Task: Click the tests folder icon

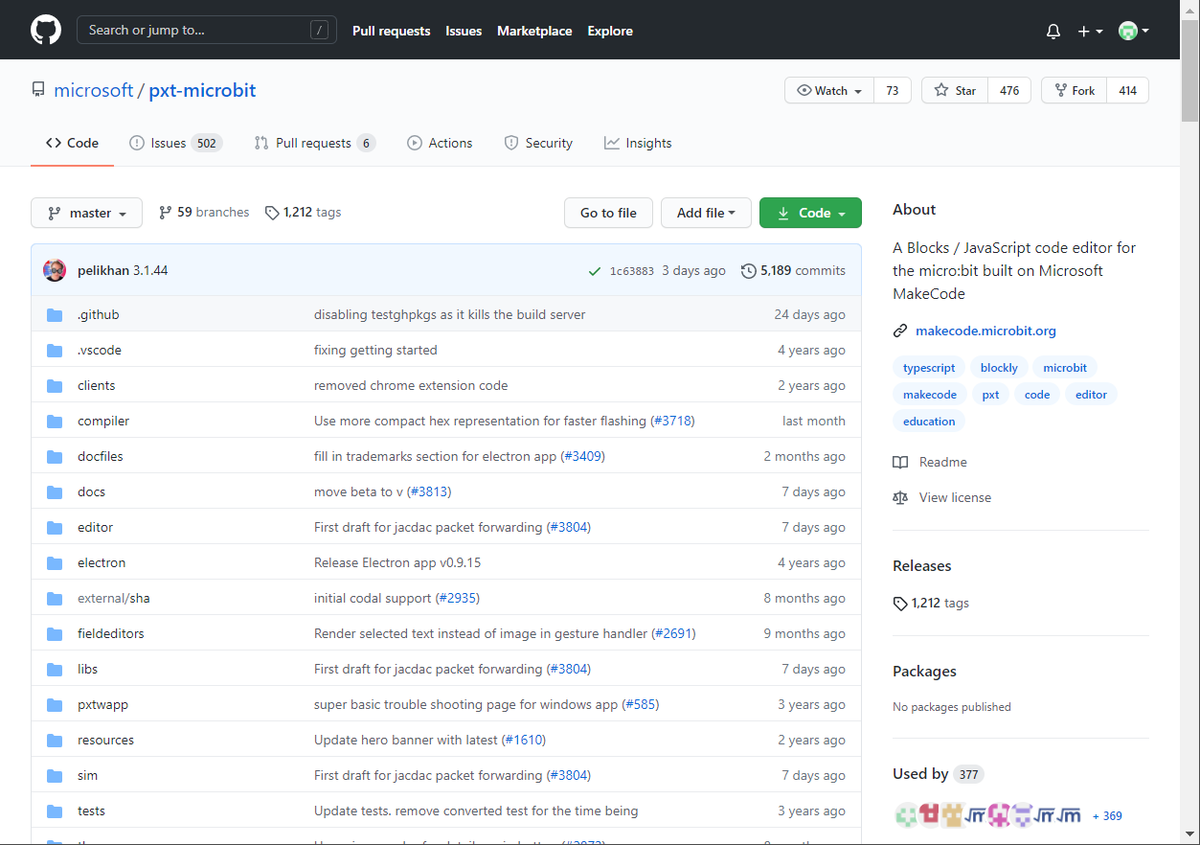Action: [55, 811]
